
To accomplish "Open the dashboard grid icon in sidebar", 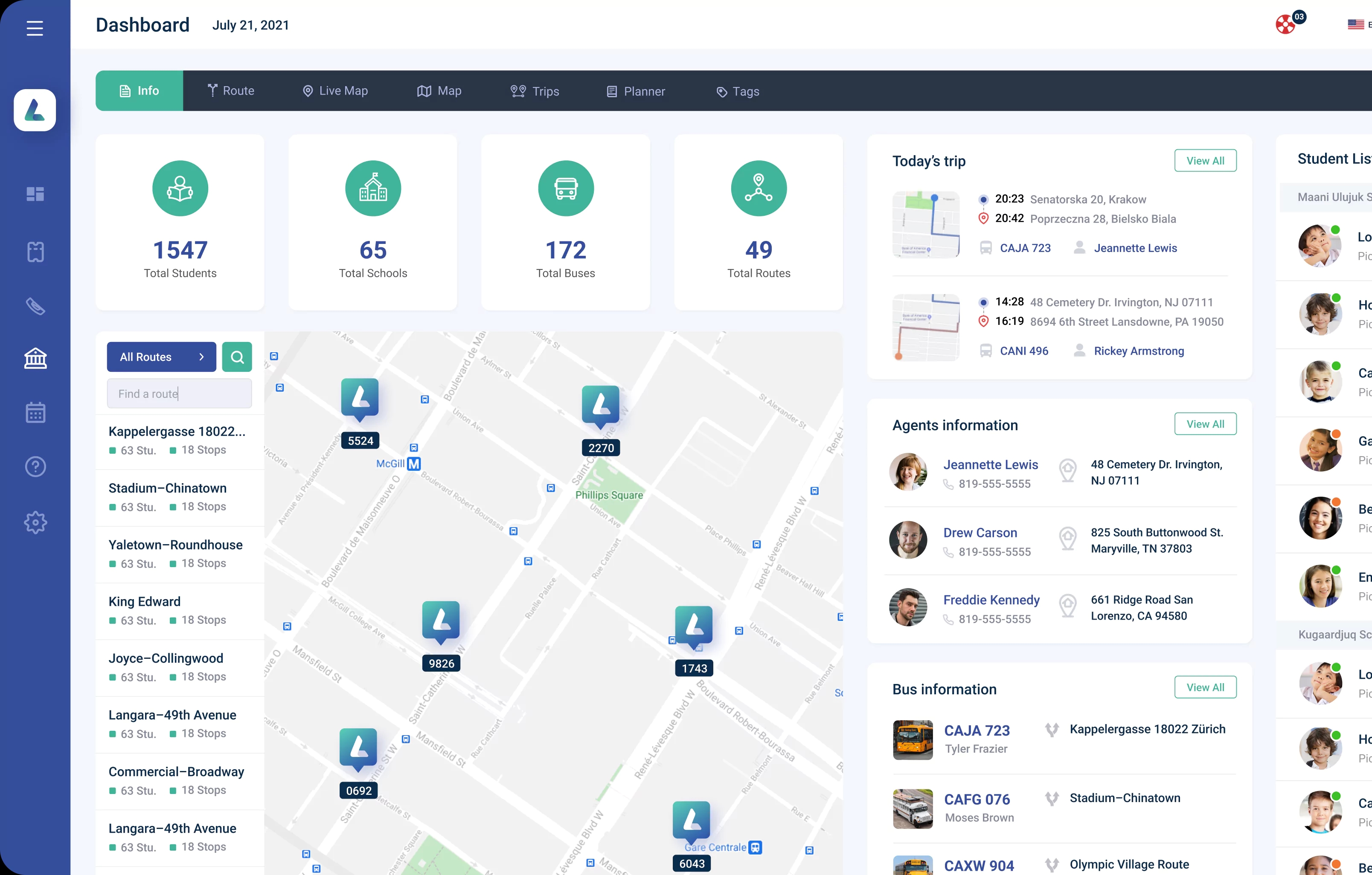I will (x=35, y=194).
